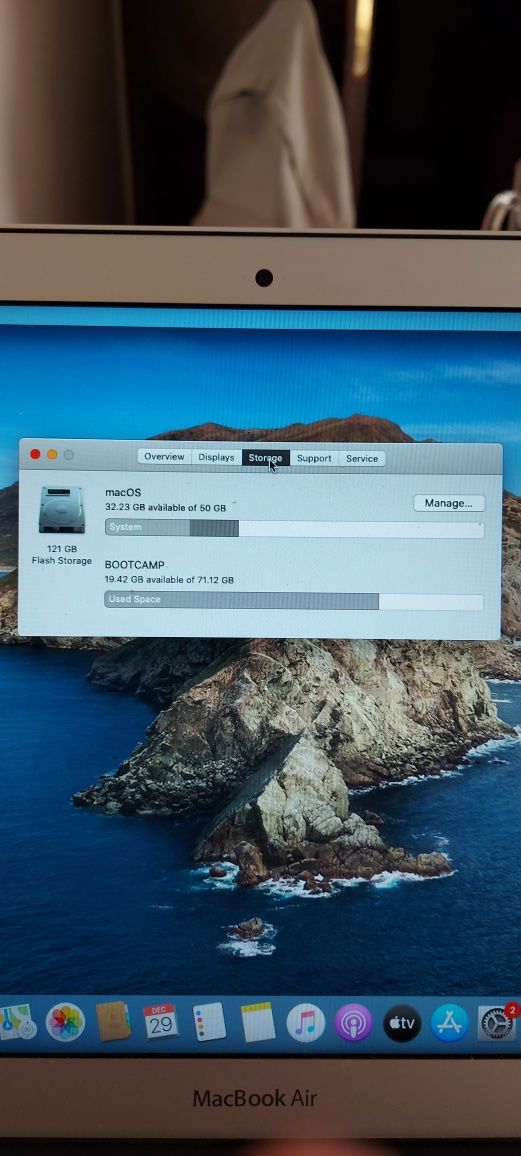Click "19.42 GB available of 71.12 GB"

tap(169, 580)
